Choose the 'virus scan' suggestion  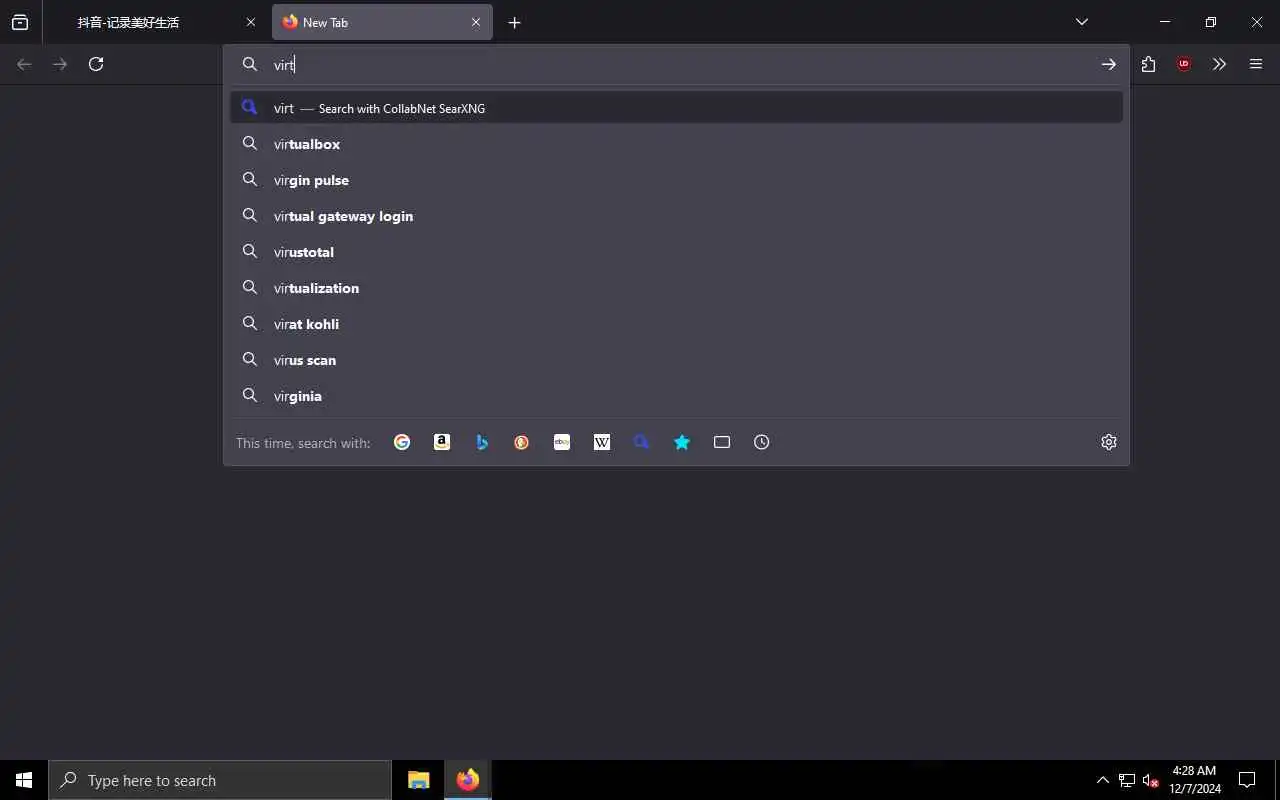pyautogui.click(x=676, y=360)
